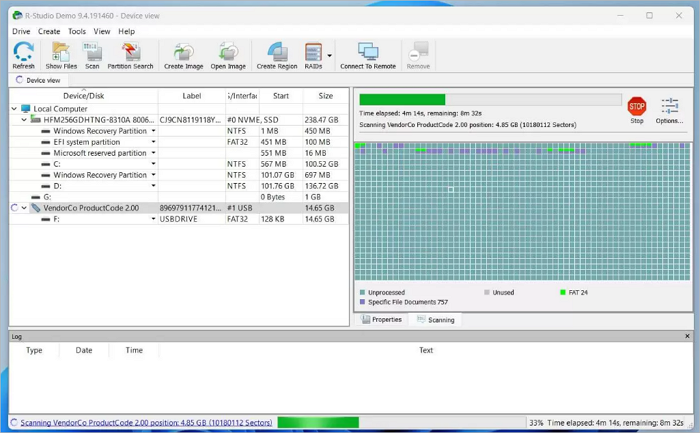The width and height of the screenshot is (700, 433).
Task: Click the Create Region icon
Action: click(277, 55)
